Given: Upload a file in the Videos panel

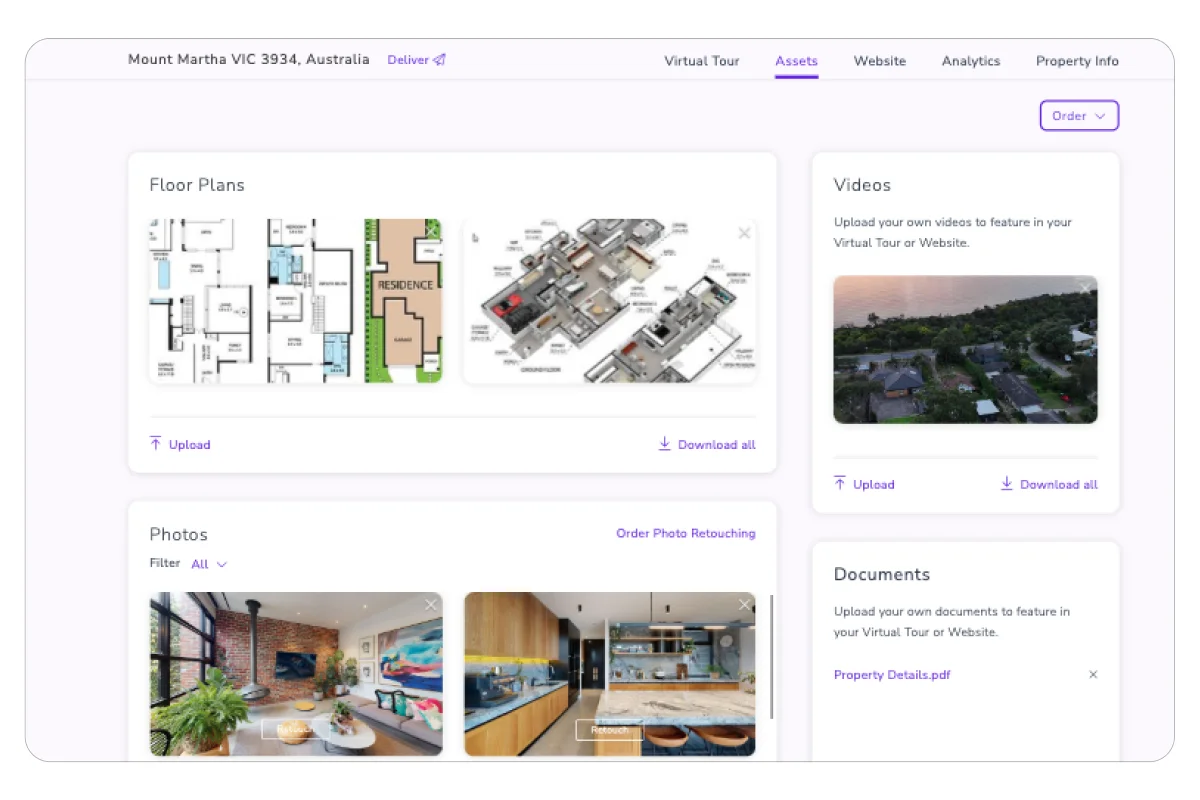Looking at the screenshot, I should point(864,484).
